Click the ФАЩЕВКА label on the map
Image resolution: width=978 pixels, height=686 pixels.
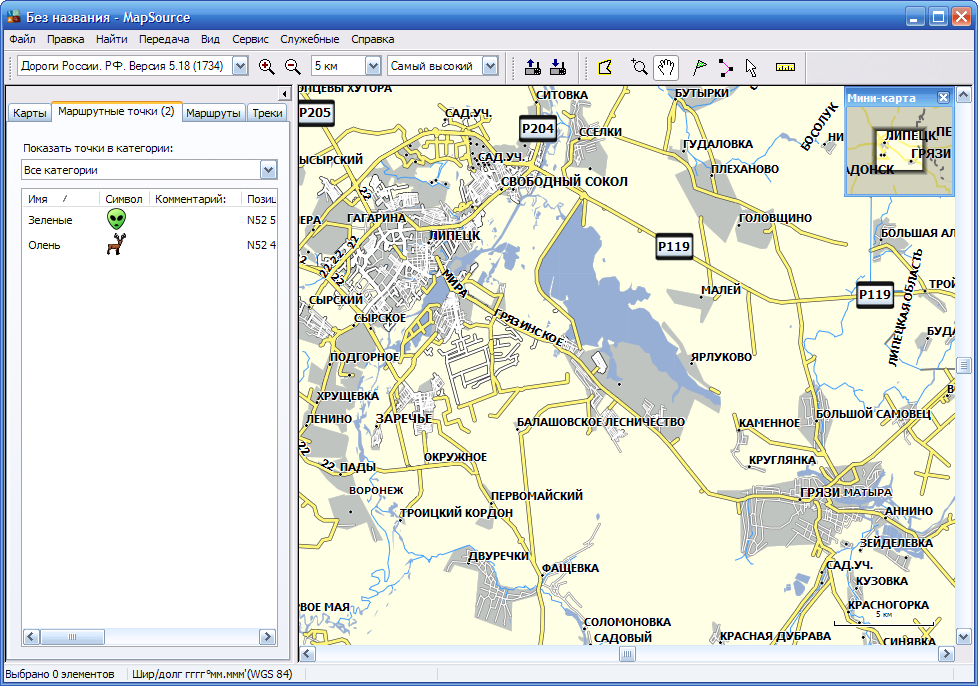[570, 568]
